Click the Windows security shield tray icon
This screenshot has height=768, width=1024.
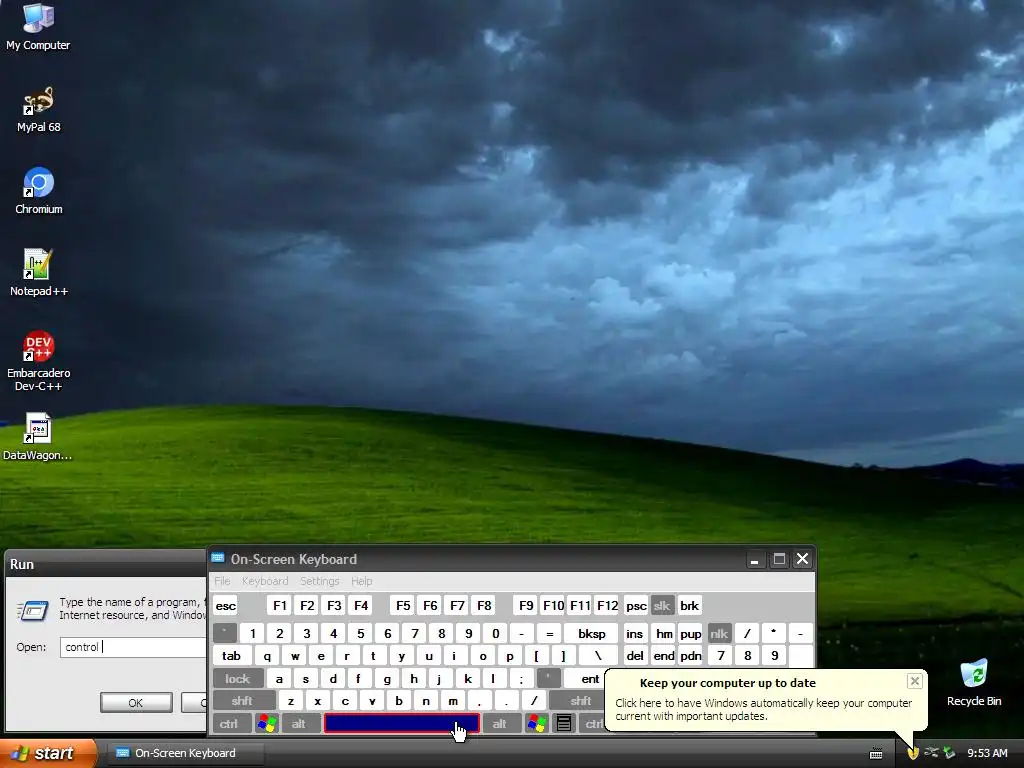tap(913, 753)
